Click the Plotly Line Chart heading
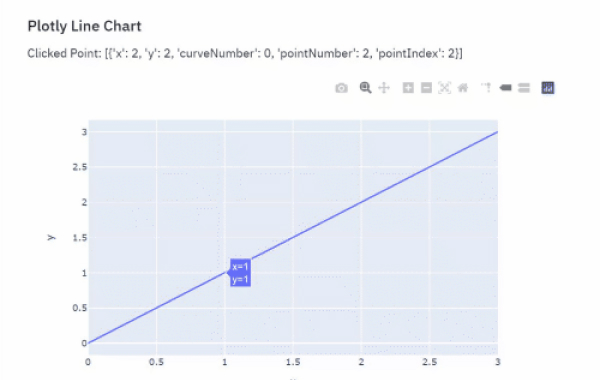Viewport: 600px width, 380px height. (x=84, y=26)
